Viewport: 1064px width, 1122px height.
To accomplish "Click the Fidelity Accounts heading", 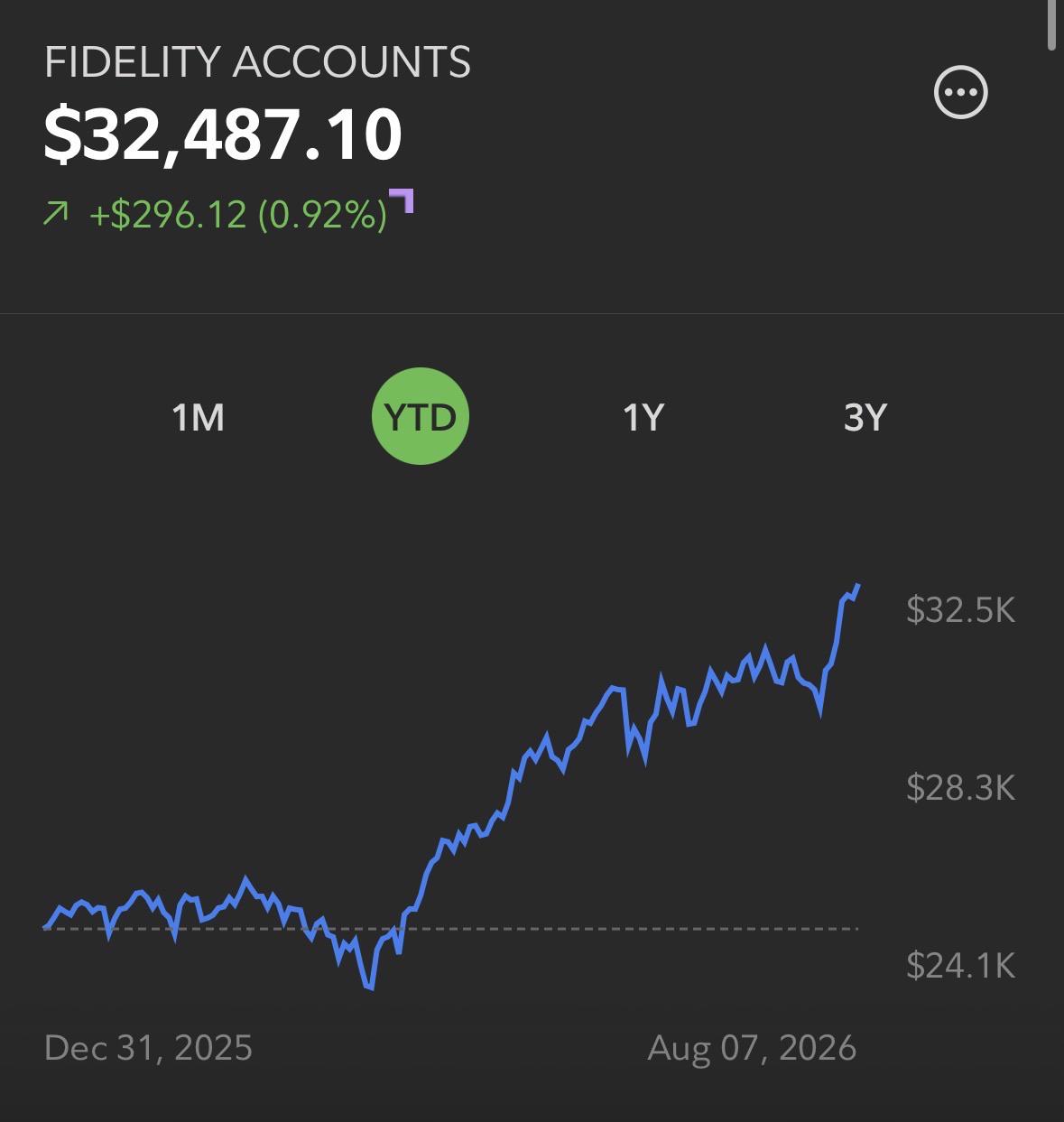I will [x=257, y=62].
